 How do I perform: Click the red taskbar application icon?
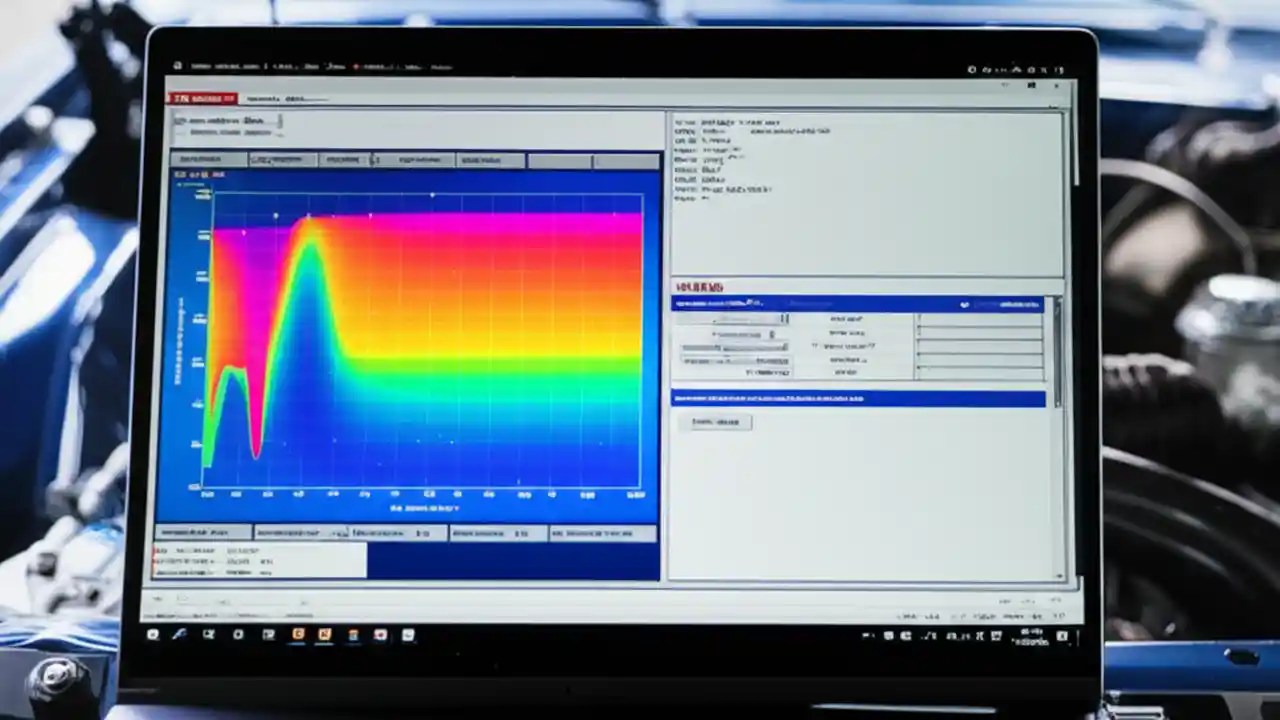pos(380,634)
